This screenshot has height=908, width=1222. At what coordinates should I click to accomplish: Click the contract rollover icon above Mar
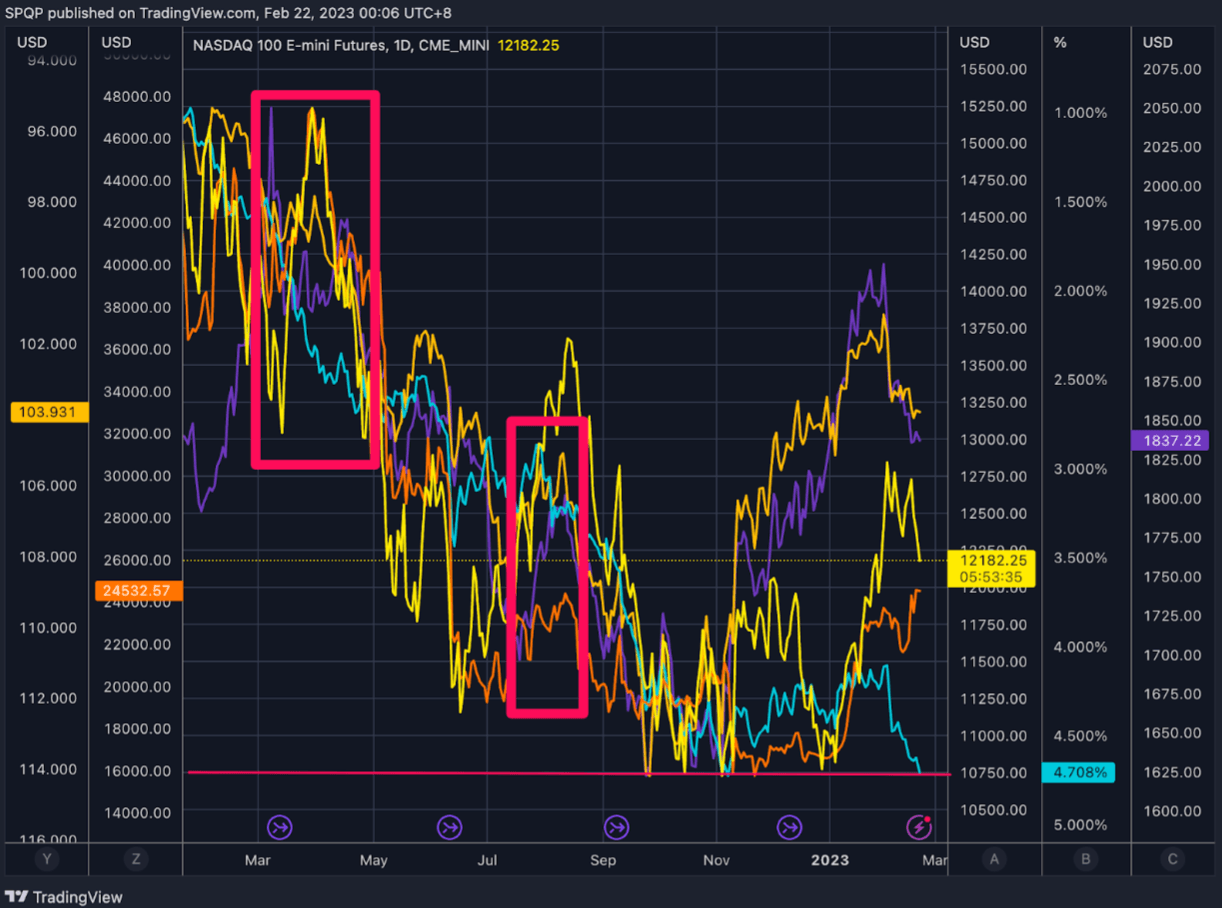[x=279, y=827]
